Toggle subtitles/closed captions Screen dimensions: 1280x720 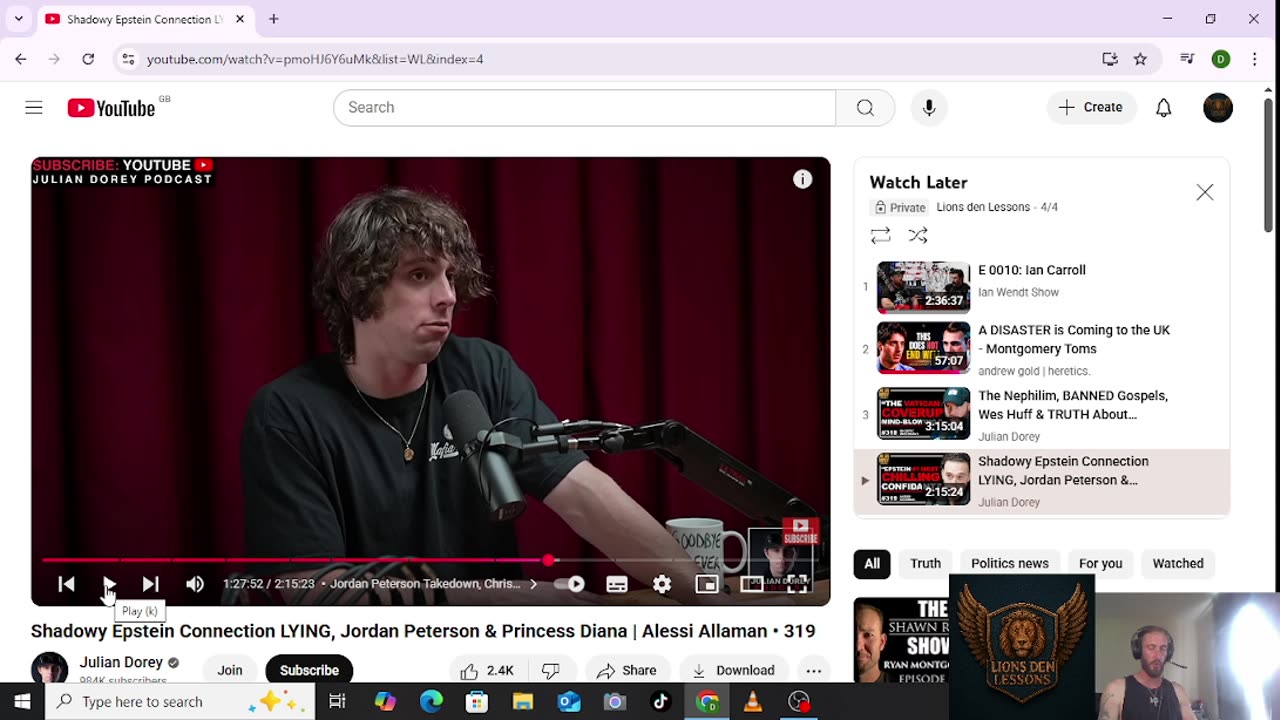click(617, 584)
